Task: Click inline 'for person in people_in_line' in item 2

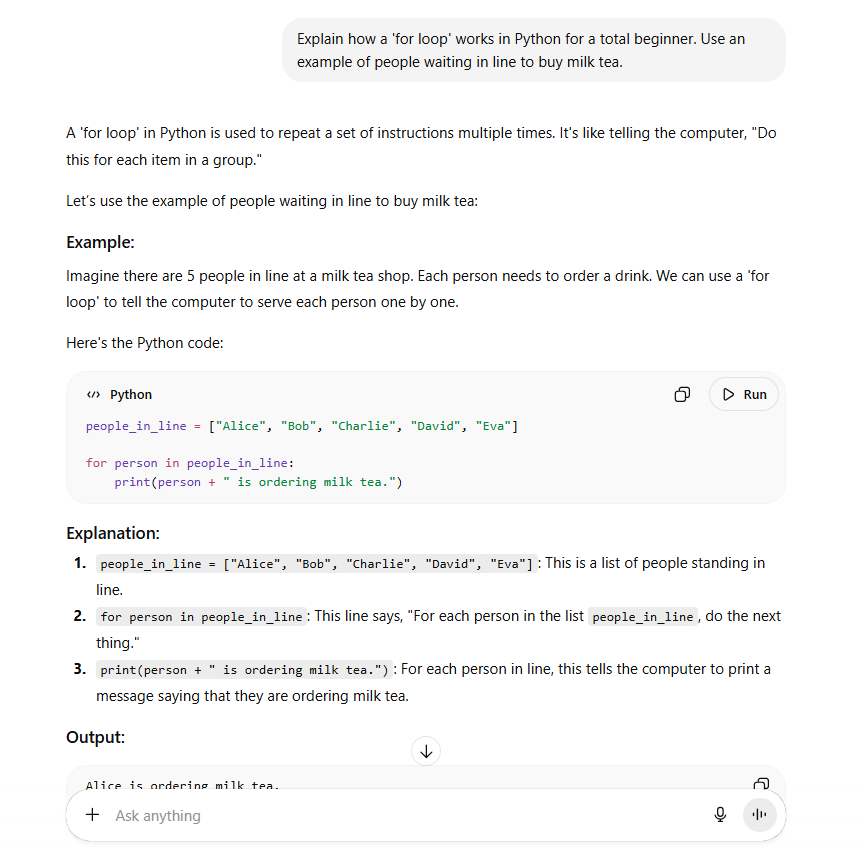Action: [201, 617]
